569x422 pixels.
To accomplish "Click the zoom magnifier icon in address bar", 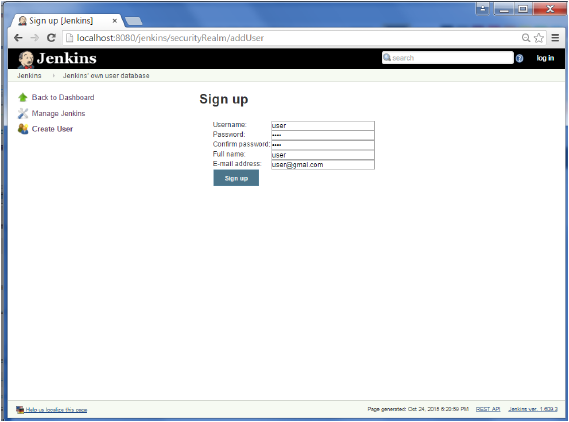I will pyautogui.click(x=525, y=38).
